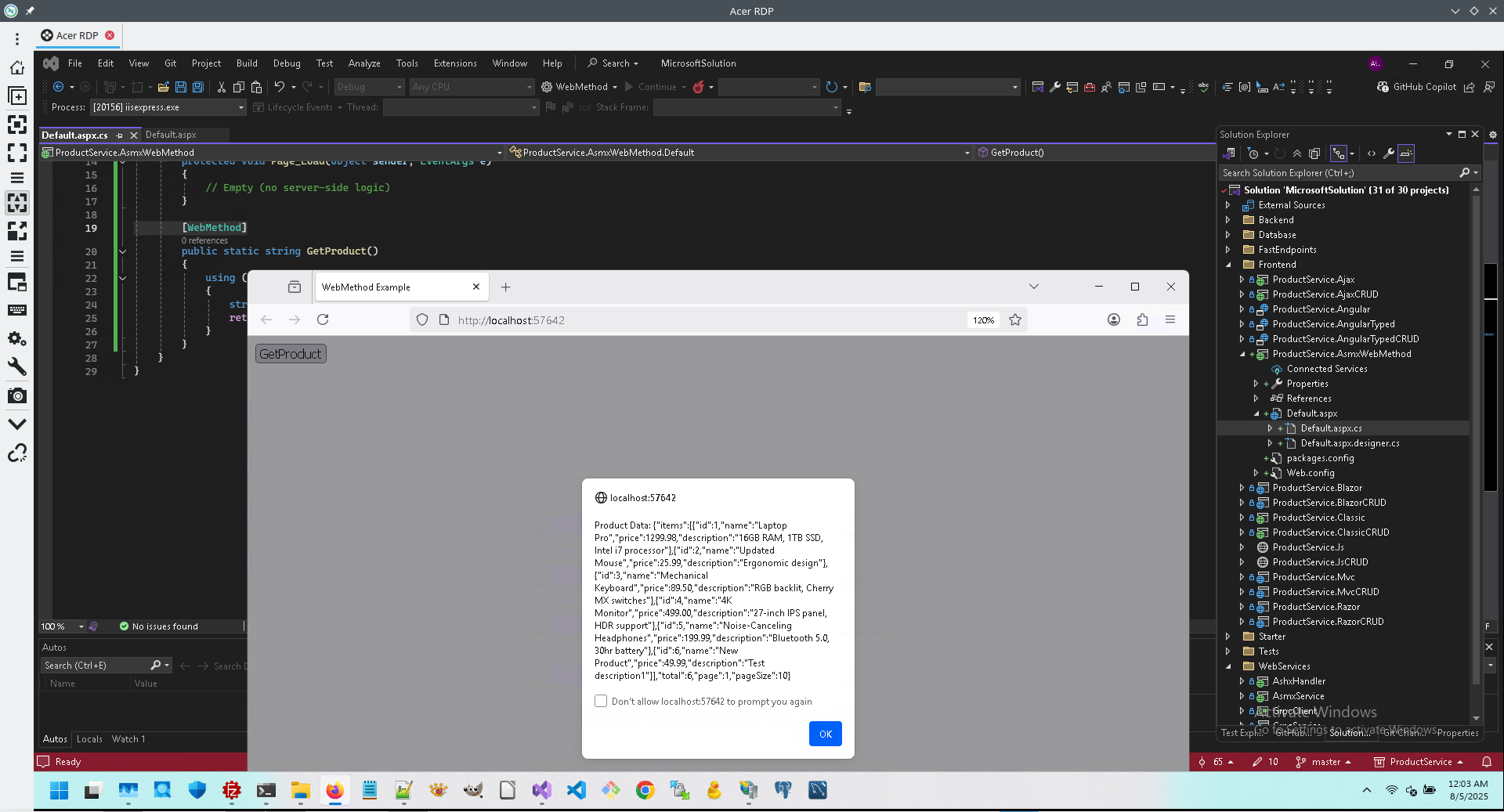This screenshot has height=812, width=1504.
Task: Click the Restart debugging circular arrow
Action: (832, 87)
